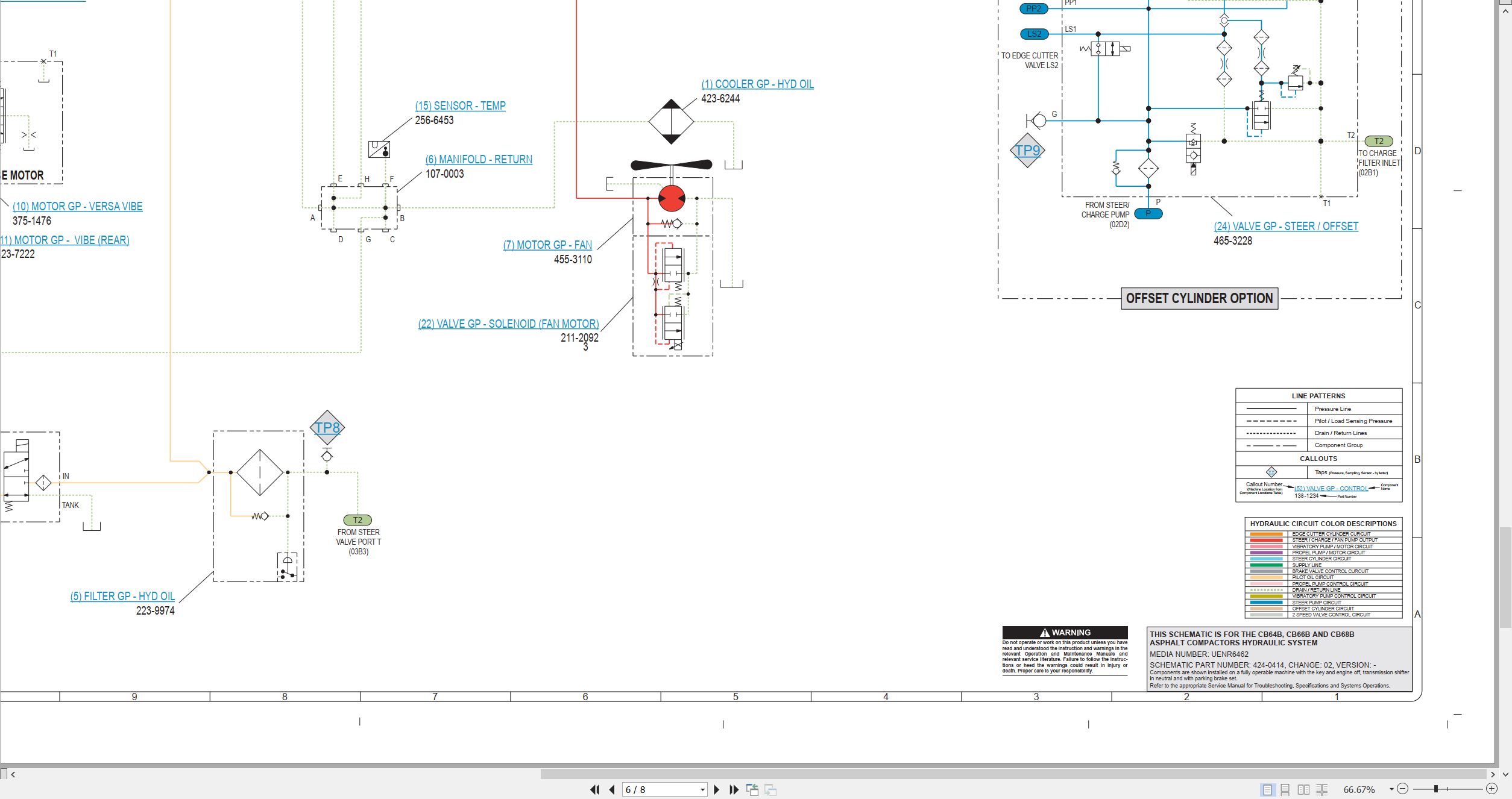Click the zoom out minus button

tap(1403, 789)
